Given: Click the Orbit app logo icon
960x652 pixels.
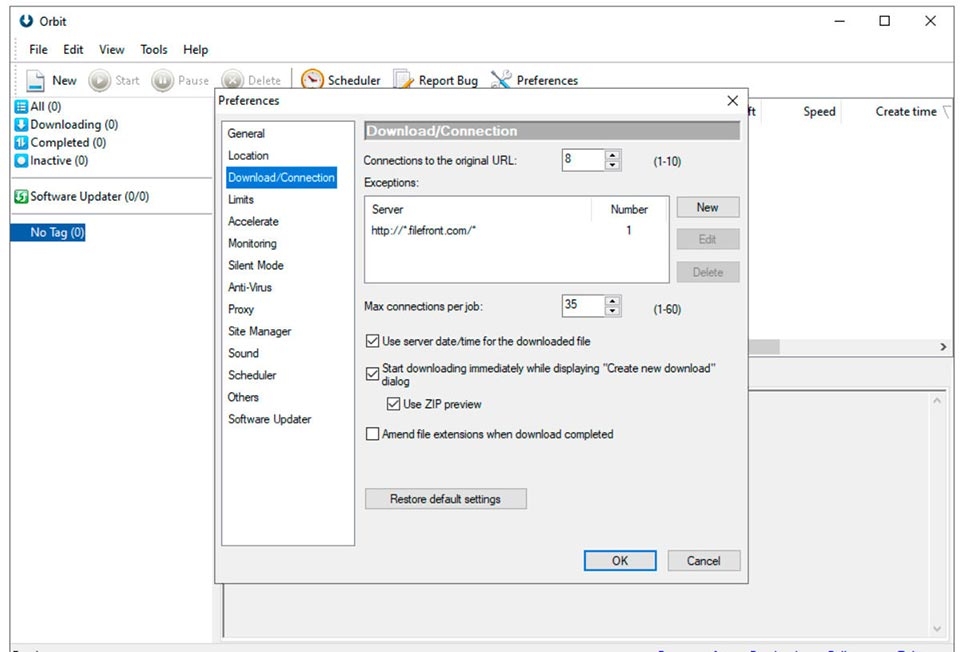Looking at the screenshot, I should (x=26, y=21).
